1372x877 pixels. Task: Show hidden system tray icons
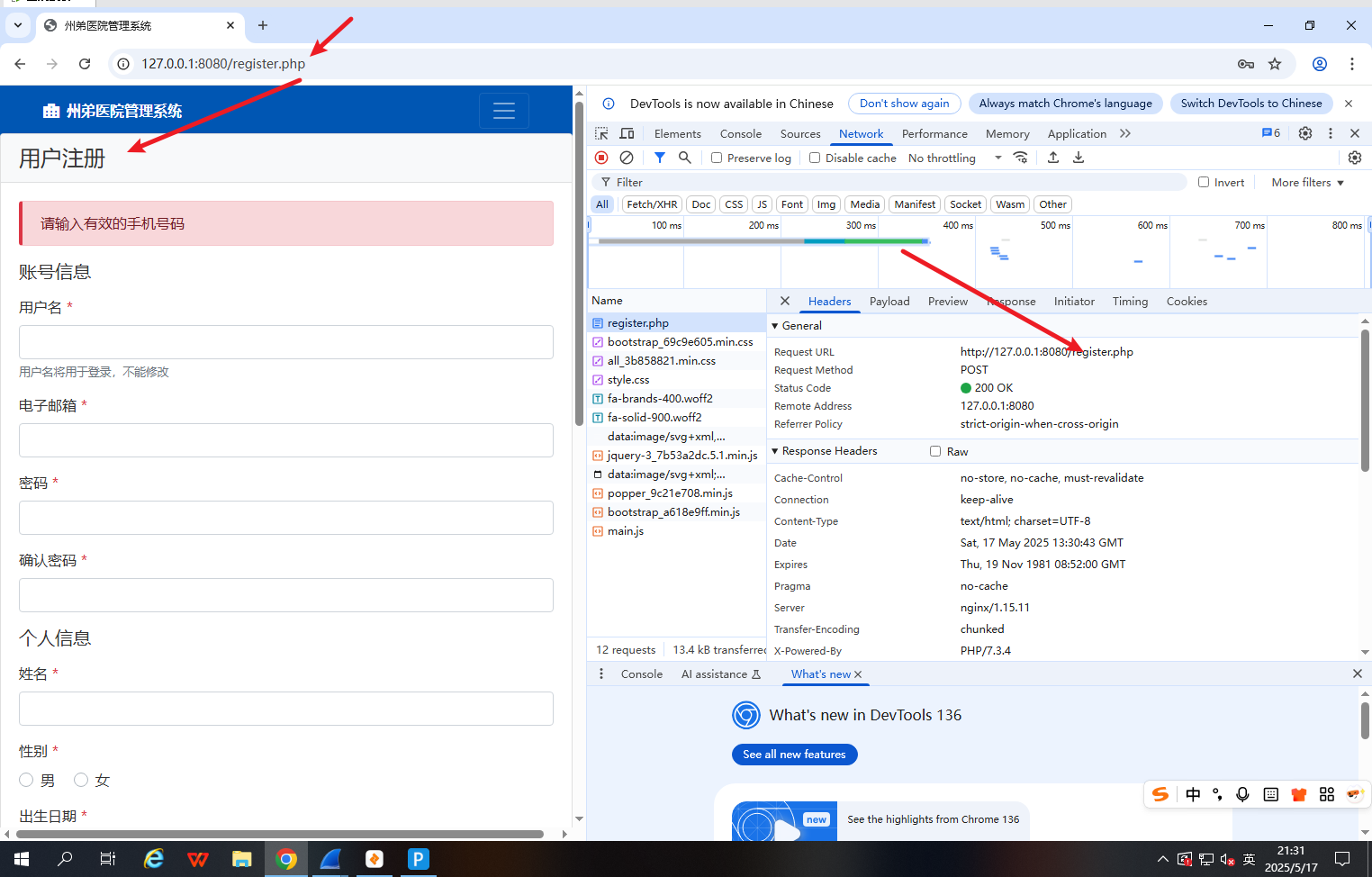1163,859
